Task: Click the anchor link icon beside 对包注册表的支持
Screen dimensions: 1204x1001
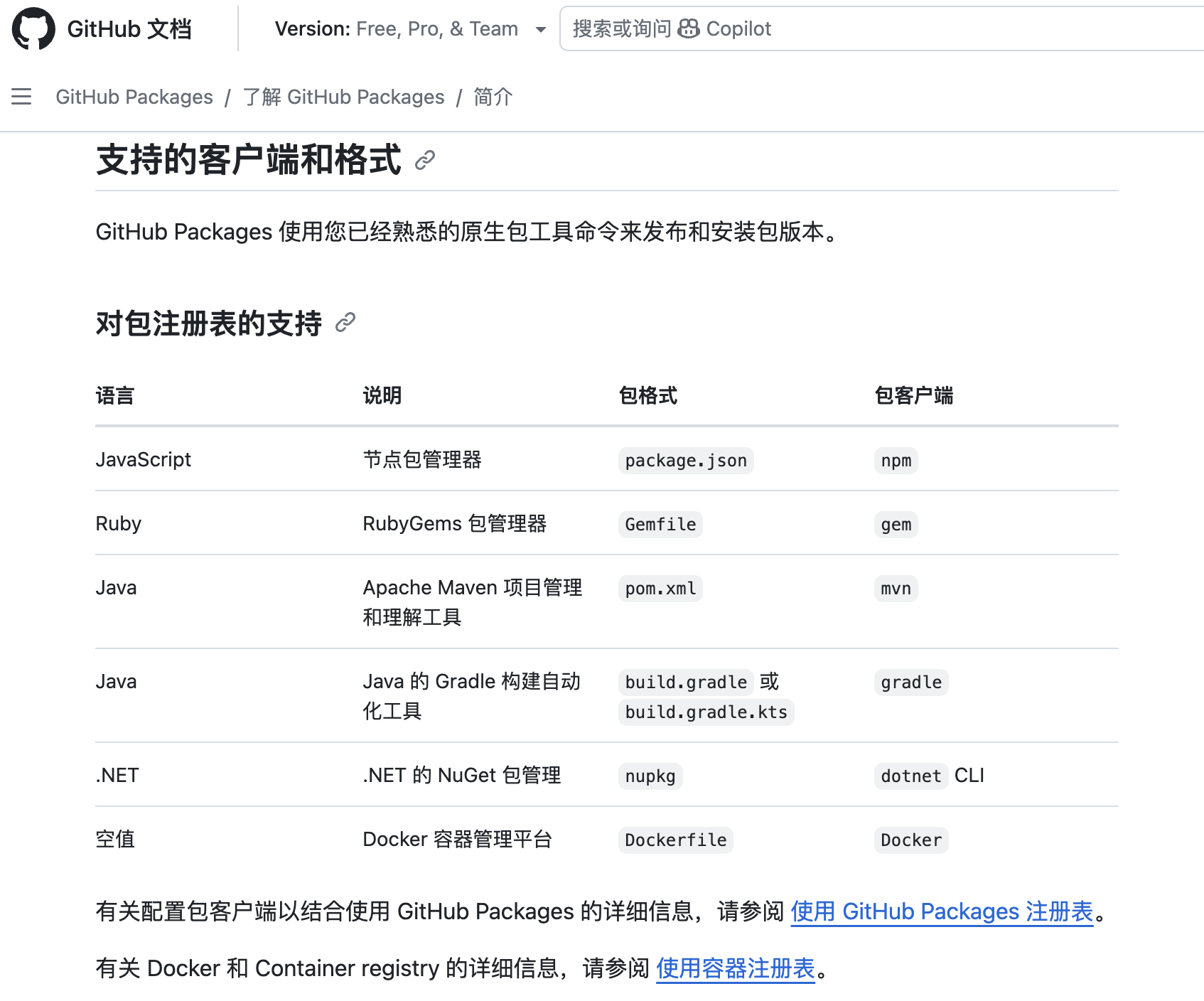Action: click(x=346, y=323)
